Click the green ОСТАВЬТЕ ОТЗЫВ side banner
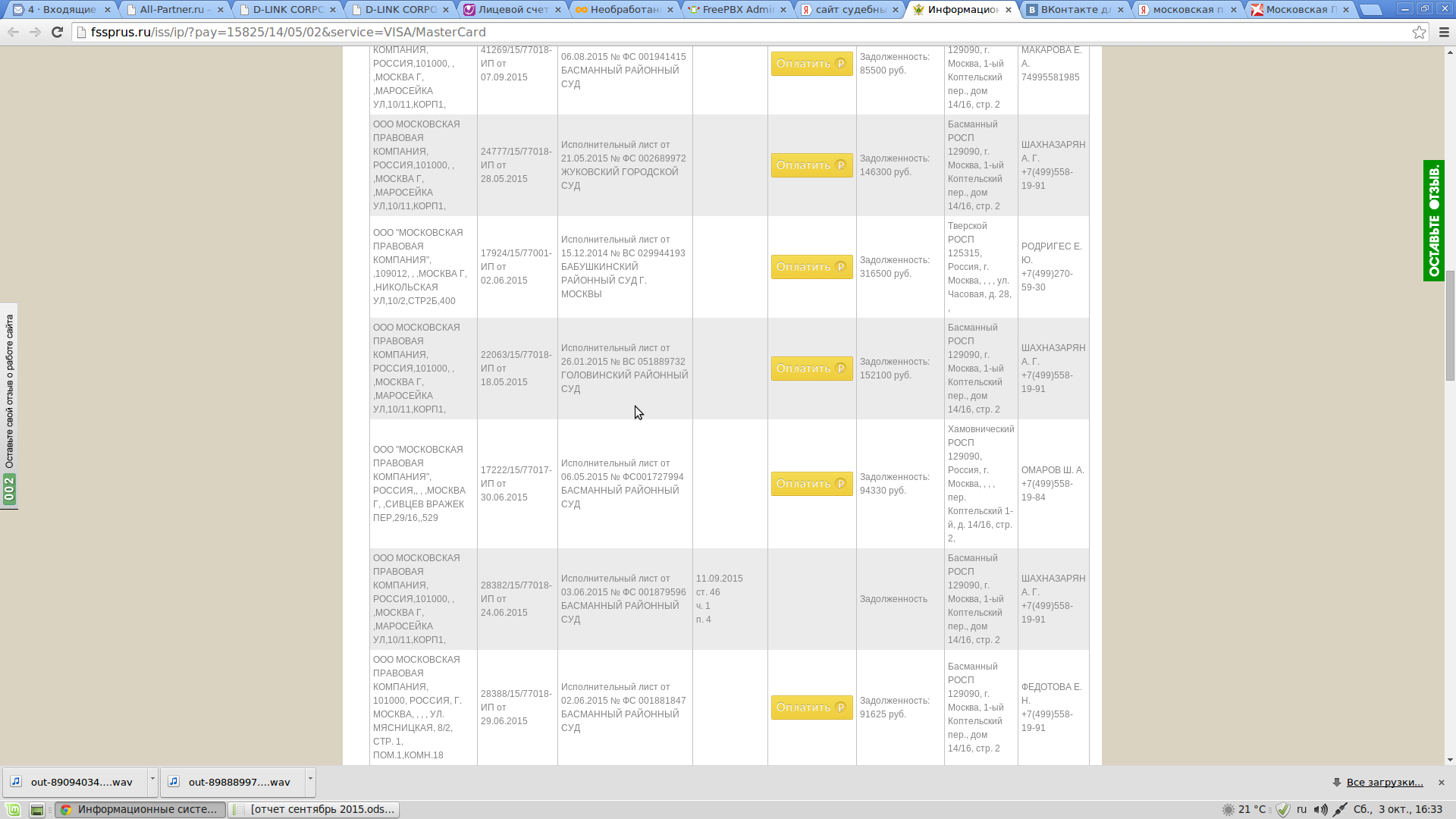Image resolution: width=1456 pixels, height=819 pixels. coord(1433,221)
